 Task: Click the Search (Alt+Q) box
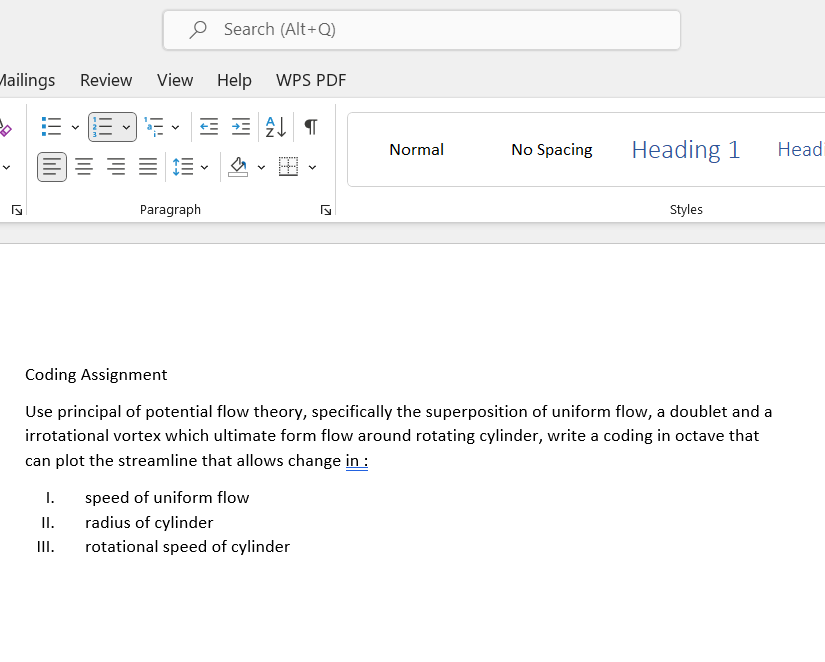[x=421, y=29]
